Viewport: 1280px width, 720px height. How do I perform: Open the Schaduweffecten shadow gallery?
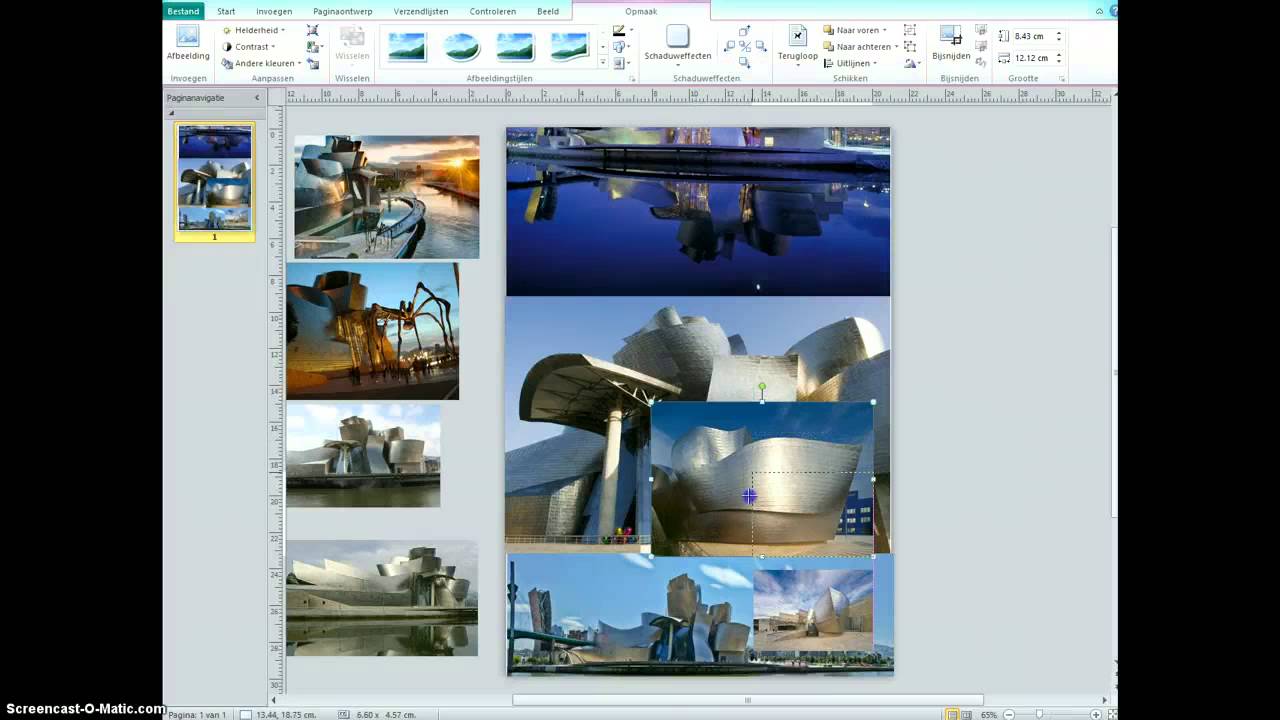coord(678,44)
